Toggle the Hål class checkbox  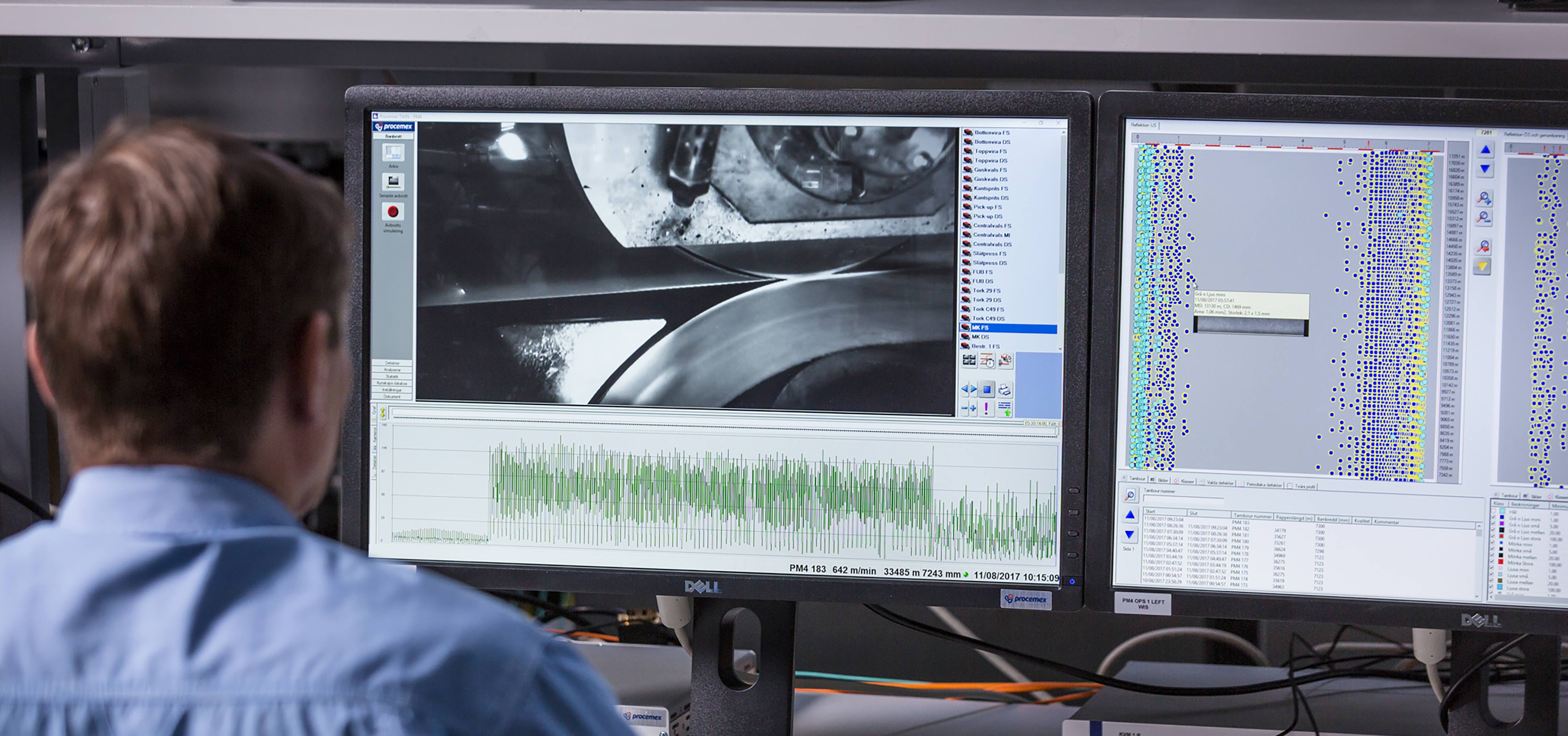pos(1494,511)
